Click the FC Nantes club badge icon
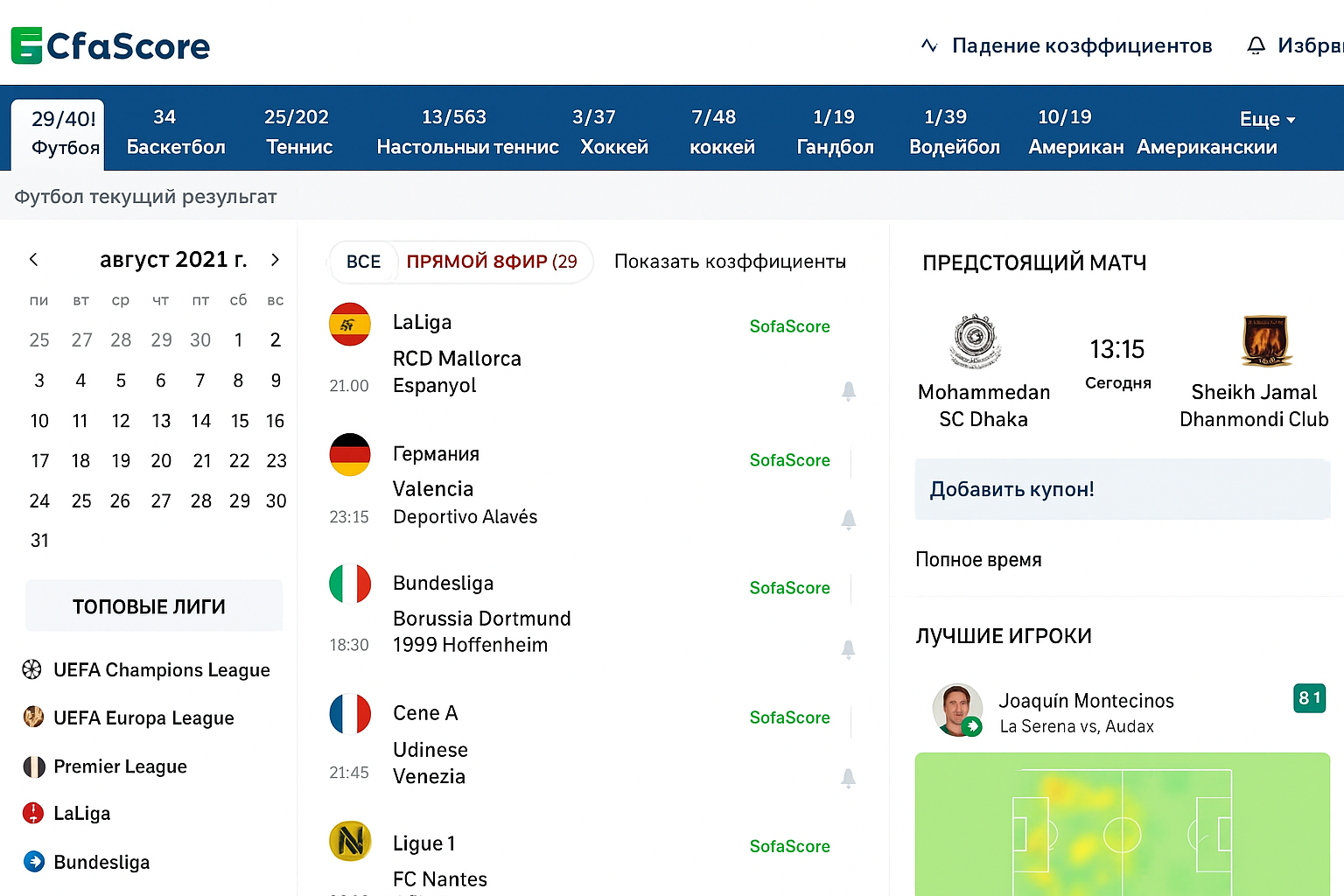This screenshot has width=1344, height=896. point(350,843)
